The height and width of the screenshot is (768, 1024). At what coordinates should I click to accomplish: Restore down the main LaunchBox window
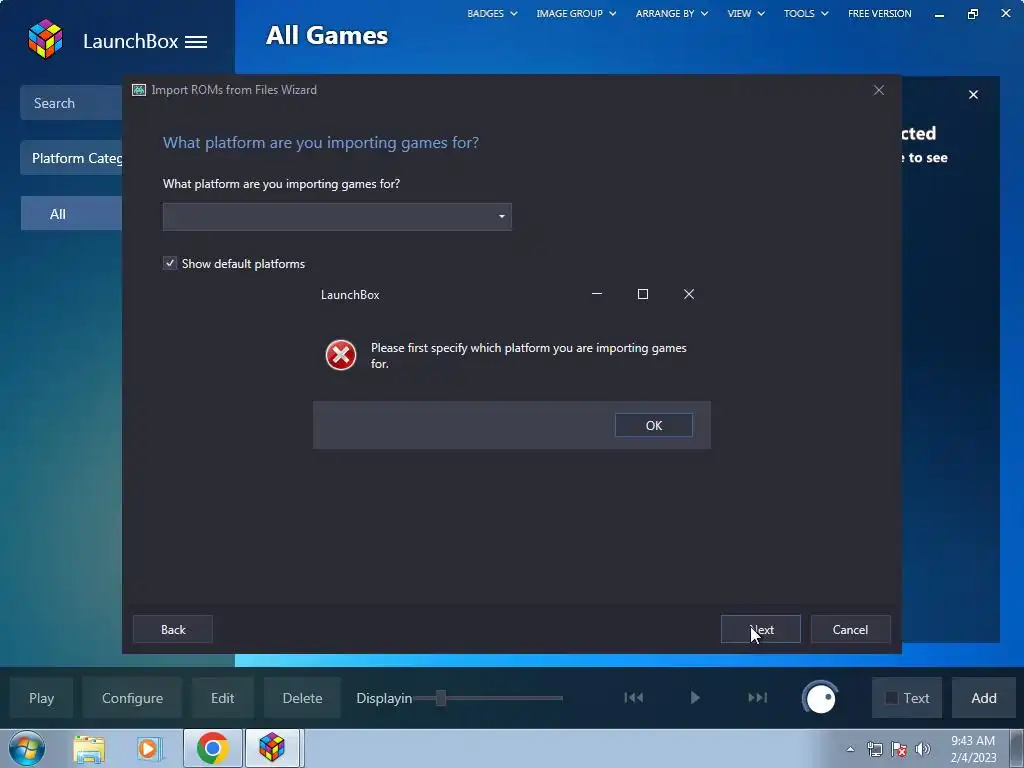pyautogui.click(x=973, y=14)
